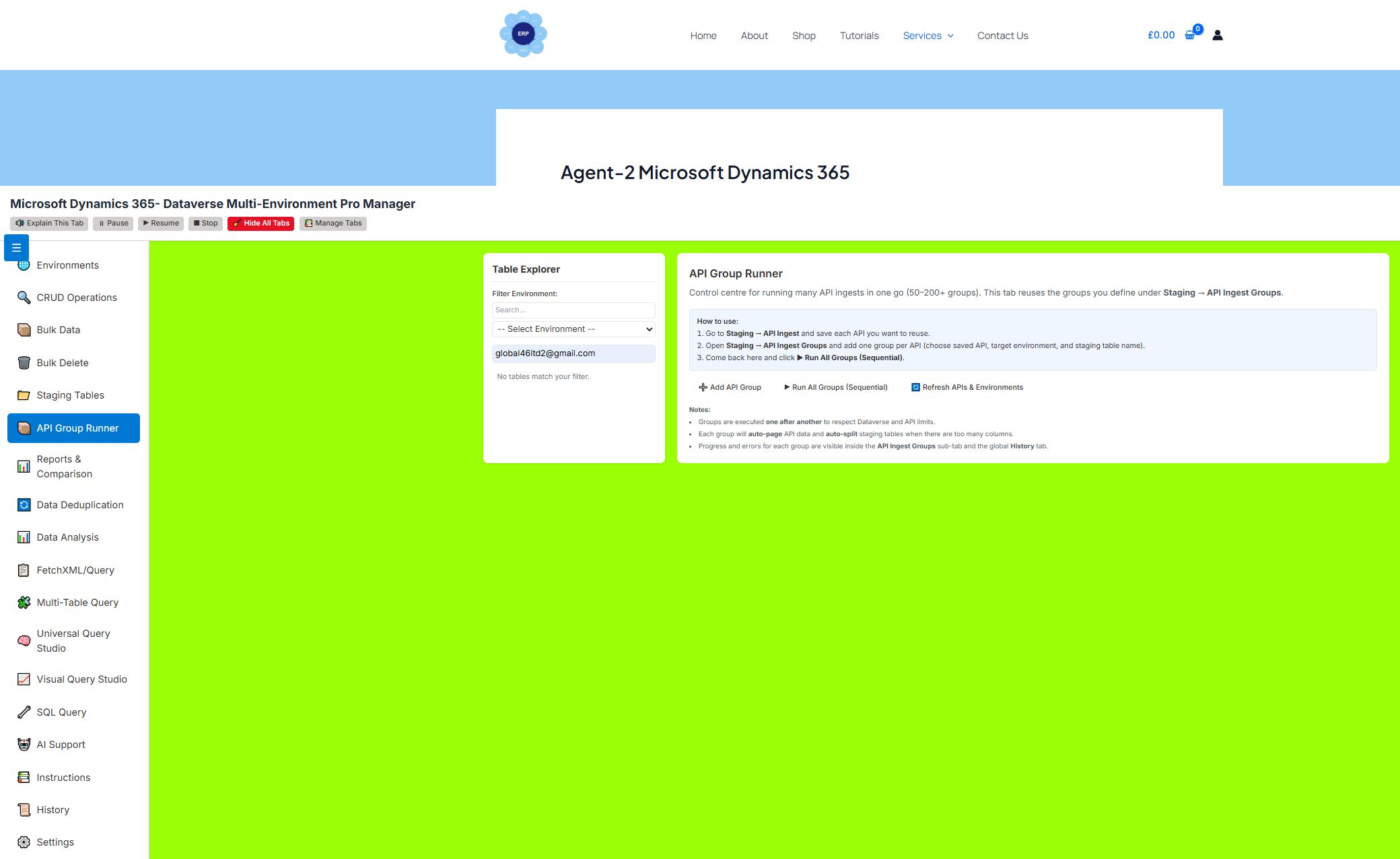The width and height of the screenshot is (1400, 859).
Task: Open Settings gear icon in sidebar
Action: point(24,841)
